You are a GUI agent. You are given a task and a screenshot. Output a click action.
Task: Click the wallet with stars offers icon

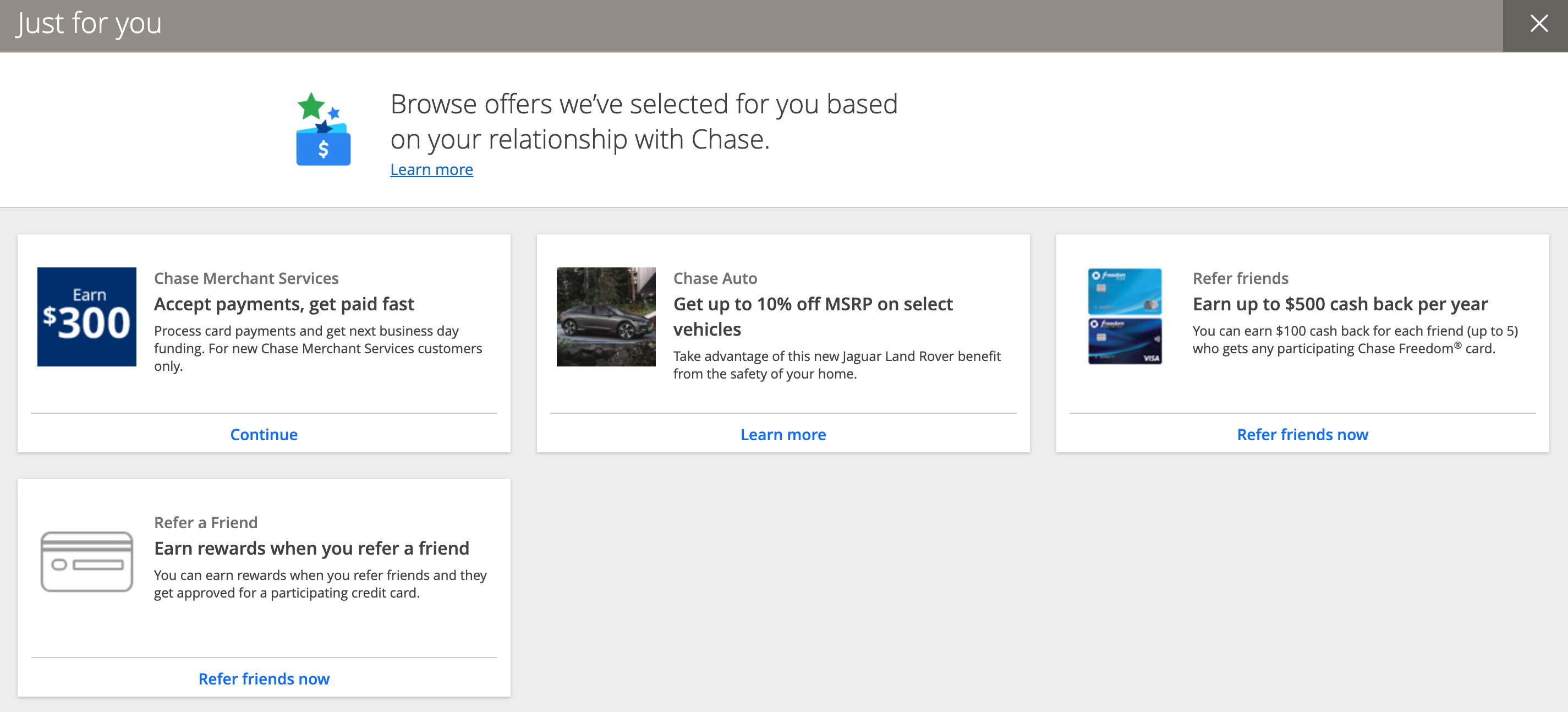click(322, 130)
